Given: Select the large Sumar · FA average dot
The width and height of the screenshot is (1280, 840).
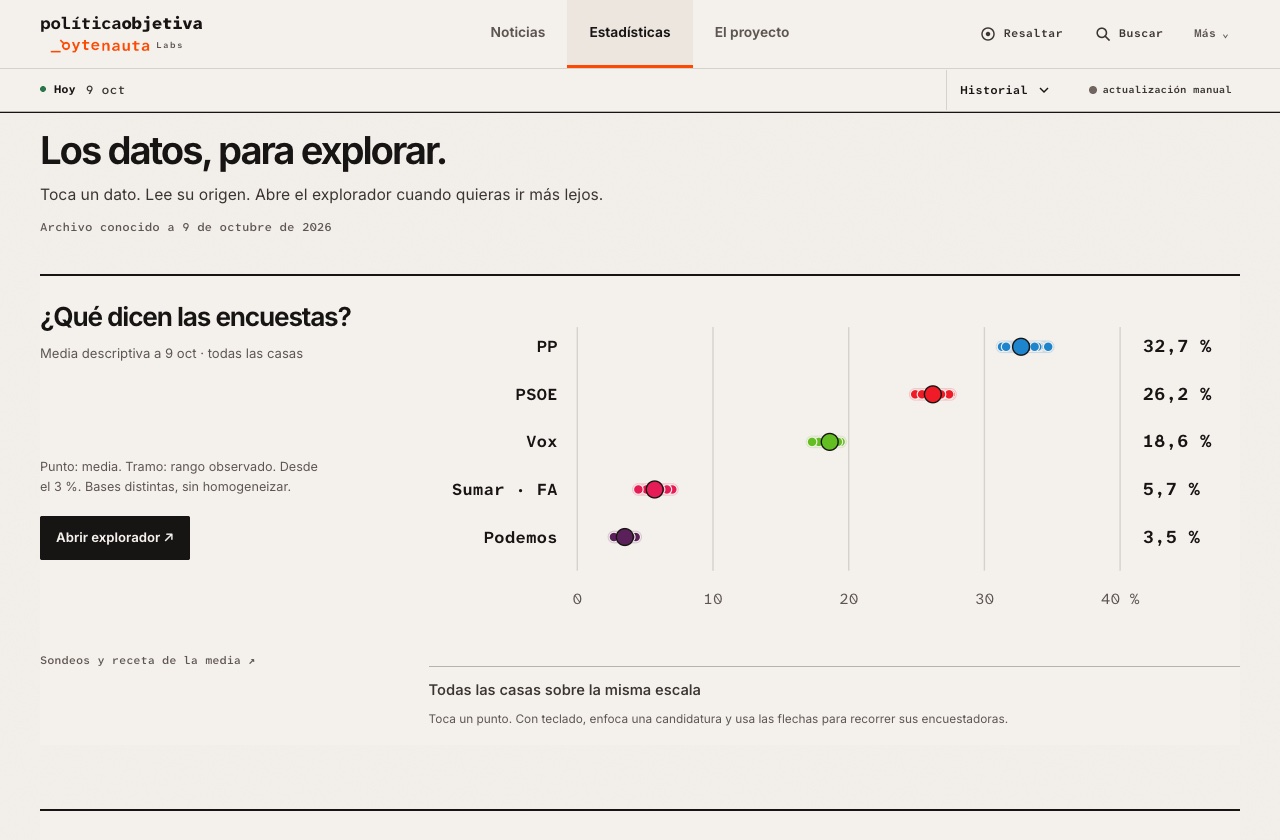Looking at the screenshot, I should pos(655,489).
